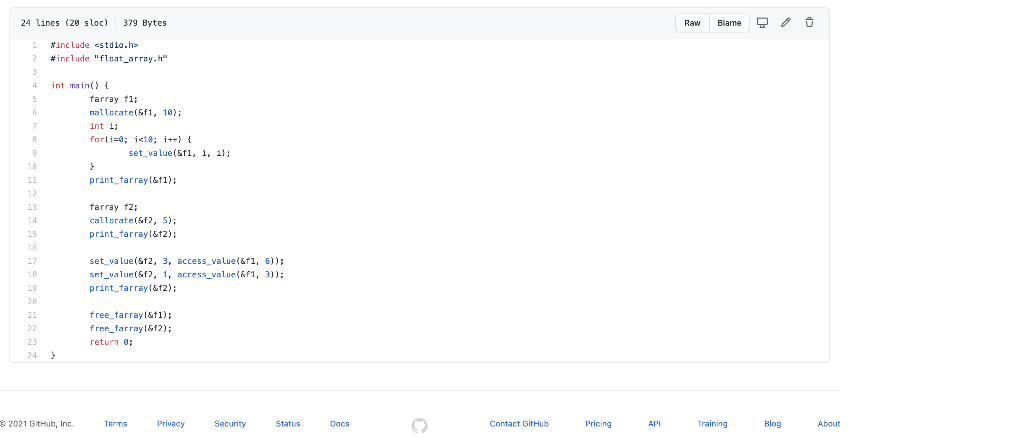Viewport: 1024px width, 442px height.
Task: Click '#include "float_array.h"' code line
Action: point(110,59)
